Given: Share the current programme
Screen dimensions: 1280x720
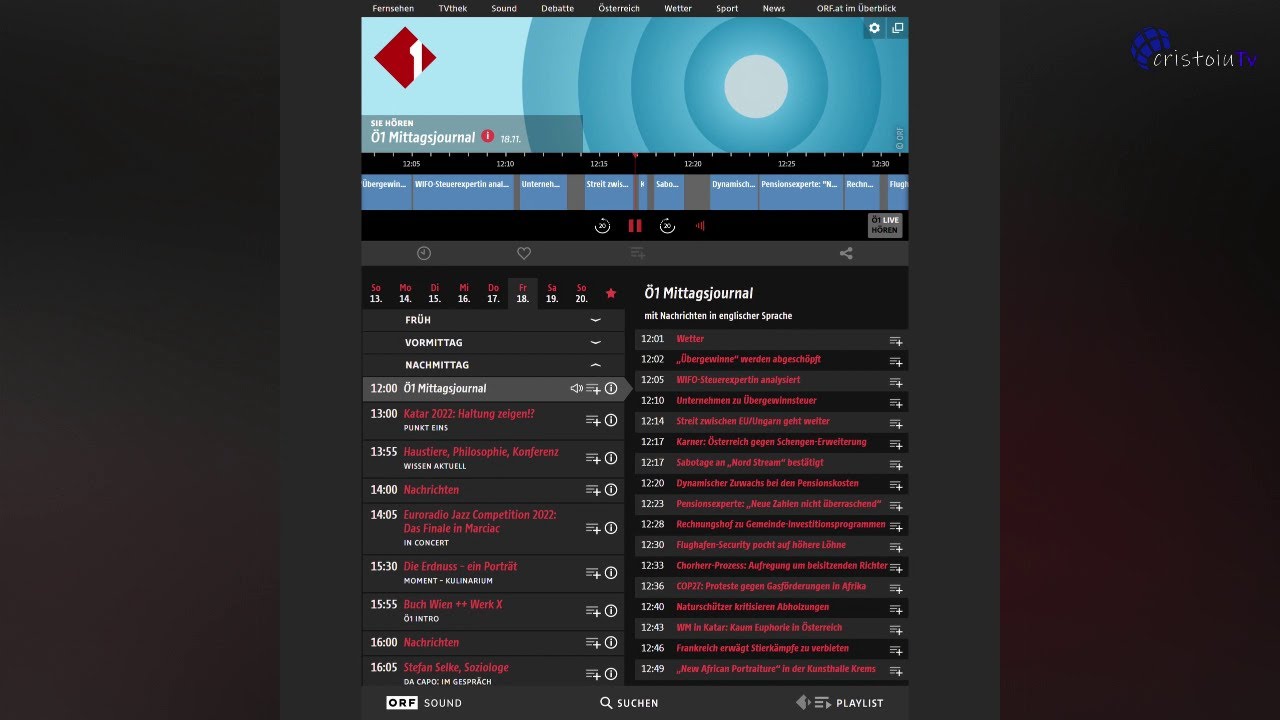Looking at the screenshot, I should coord(846,254).
